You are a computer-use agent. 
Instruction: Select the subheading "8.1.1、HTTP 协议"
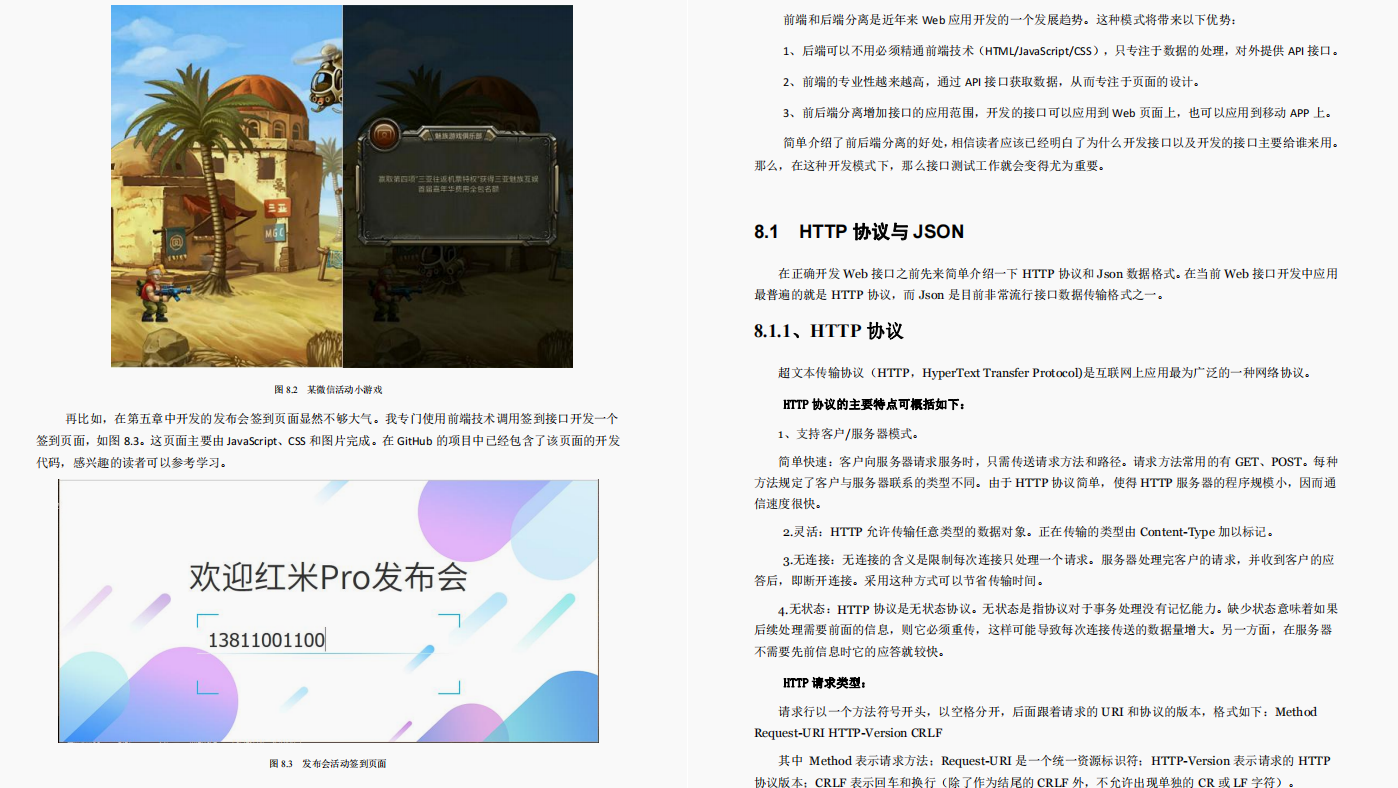[x=829, y=331]
